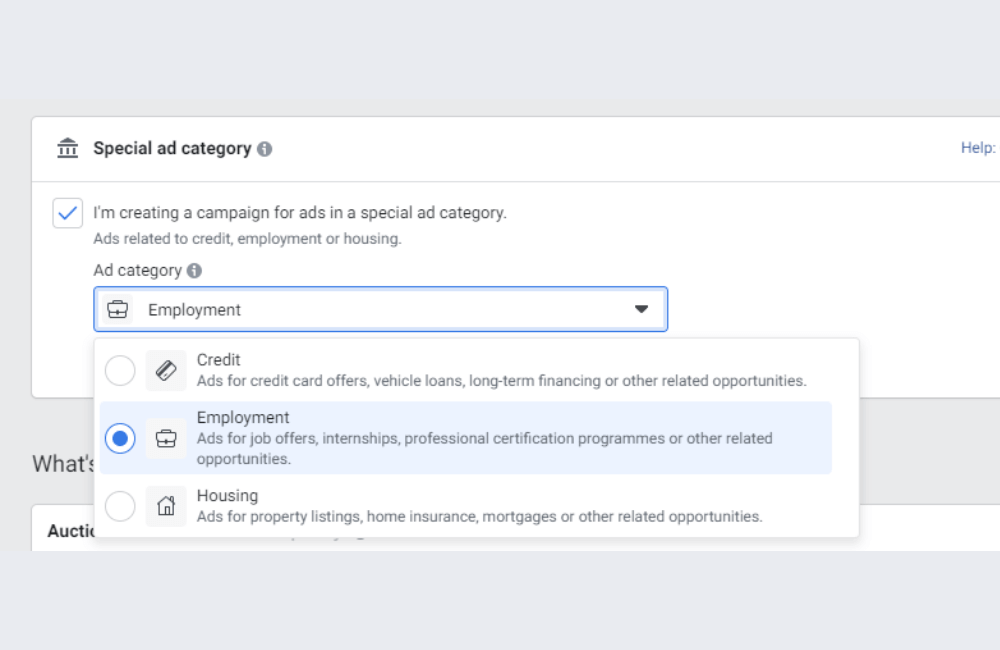
Task: Click the Employment combo box field
Action: coord(380,309)
